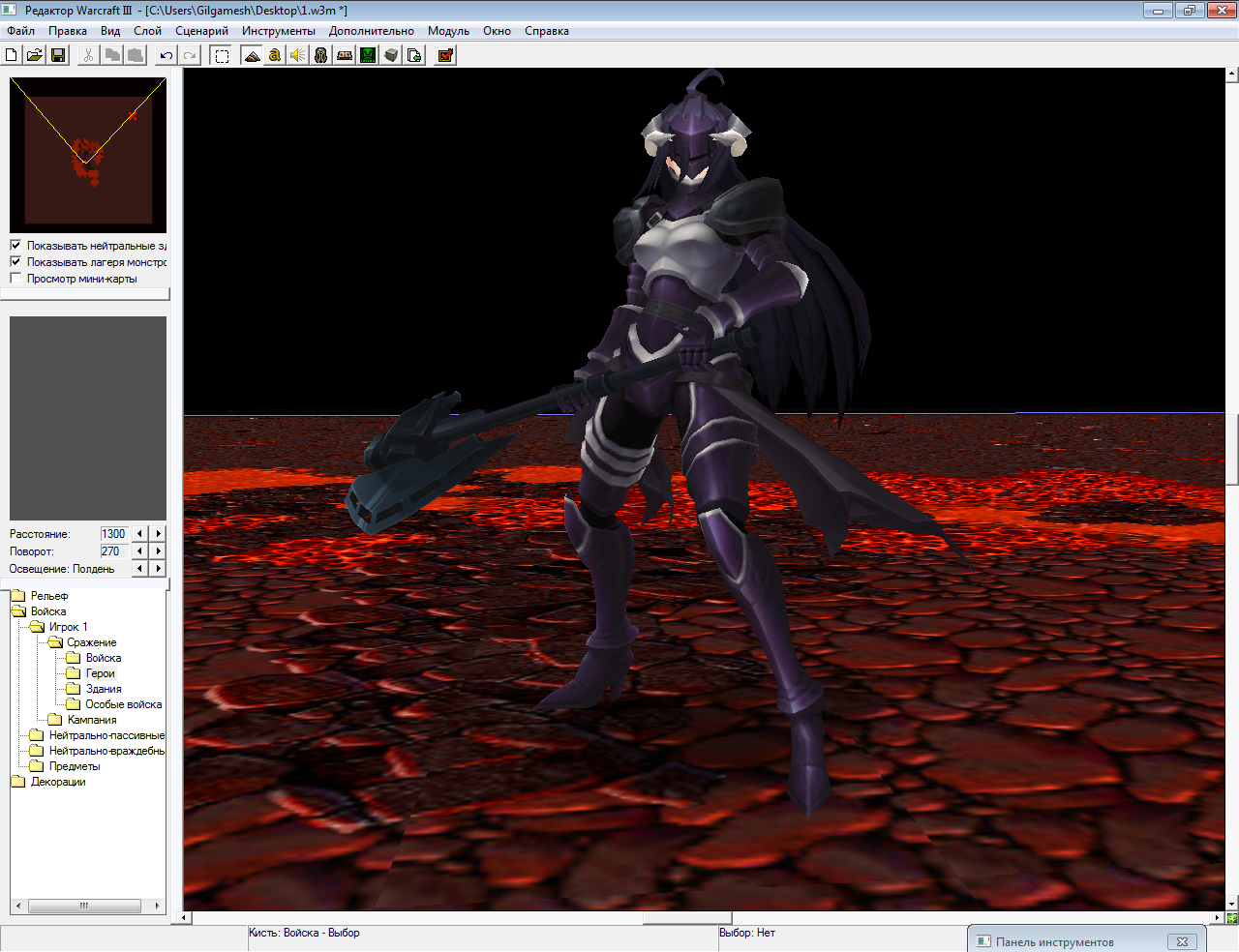The image size is (1239, 952).
Task: Open the Дополнительно menu
Action: pyautogui.click(x=371, y=31)
